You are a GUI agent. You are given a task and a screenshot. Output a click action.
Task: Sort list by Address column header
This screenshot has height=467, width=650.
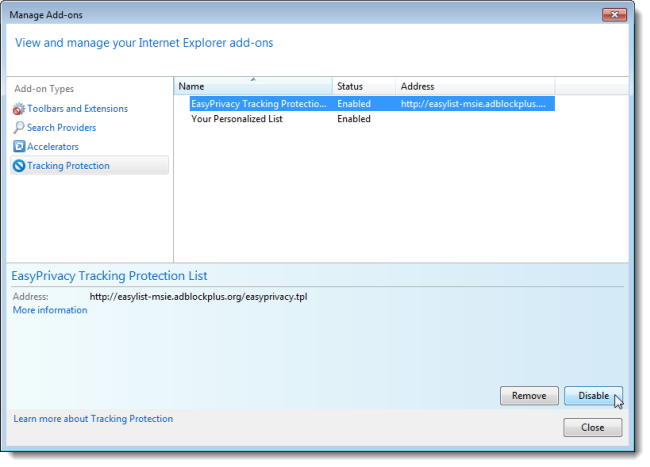point(475,87)
